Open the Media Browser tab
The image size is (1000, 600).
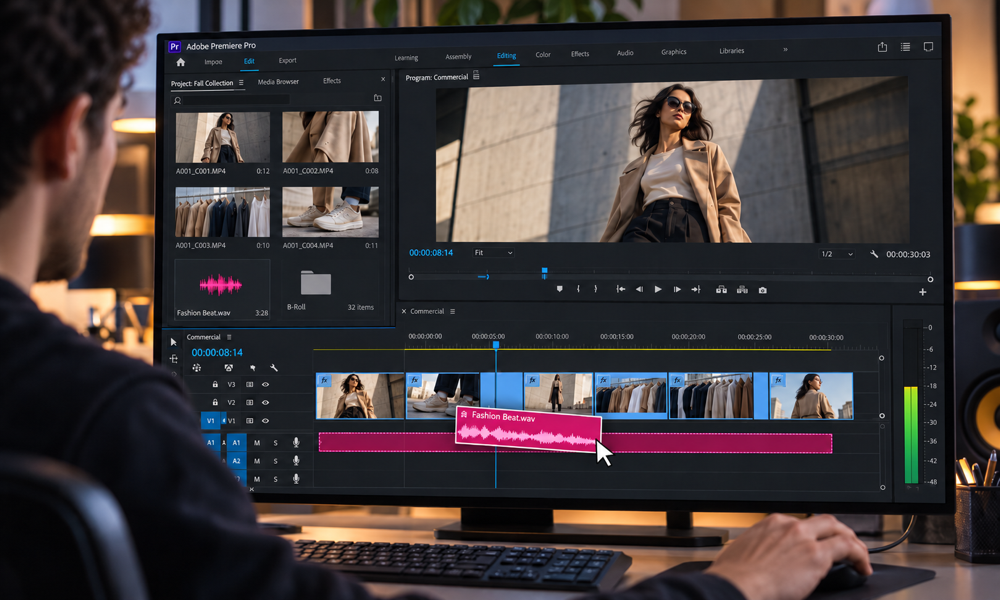click(278, 82)
